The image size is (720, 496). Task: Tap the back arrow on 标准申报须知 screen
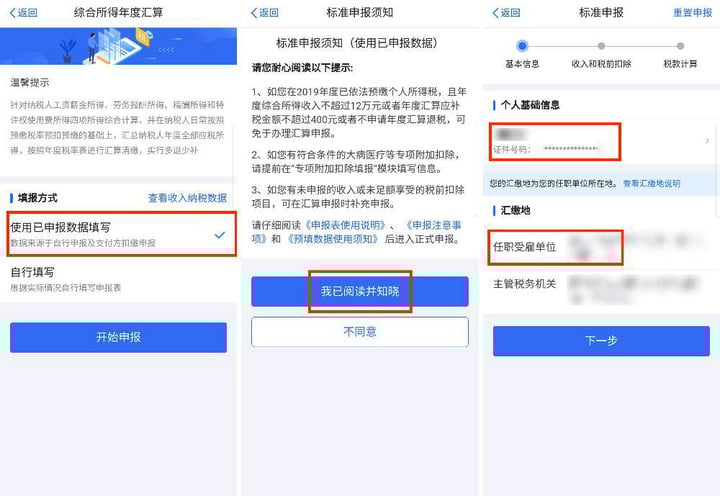pos(264,13)
